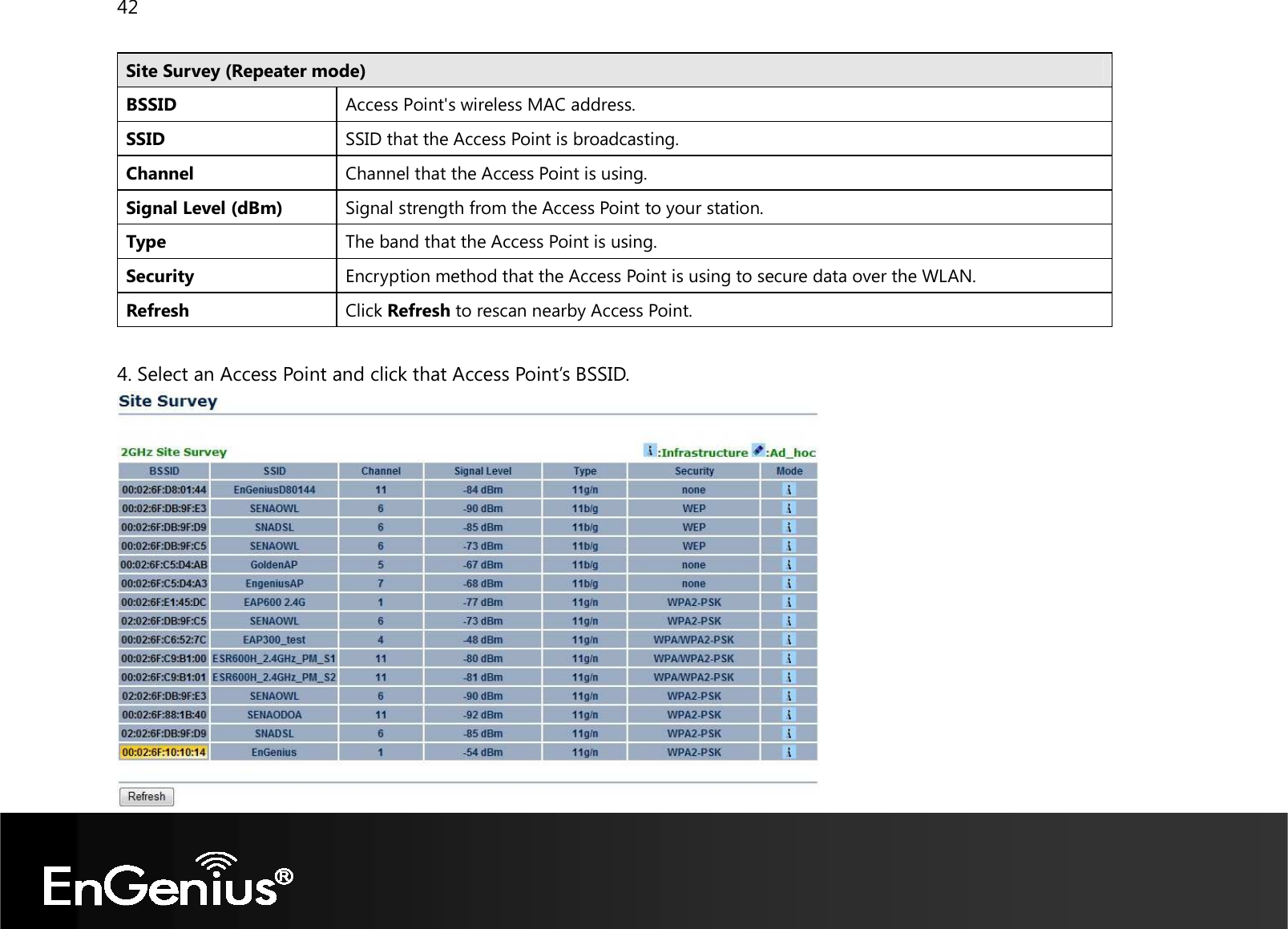Click the Signal Level (dBm) description row label
Image resolution: width=1288 pixels, height=929 pixels.
[204, 208]
